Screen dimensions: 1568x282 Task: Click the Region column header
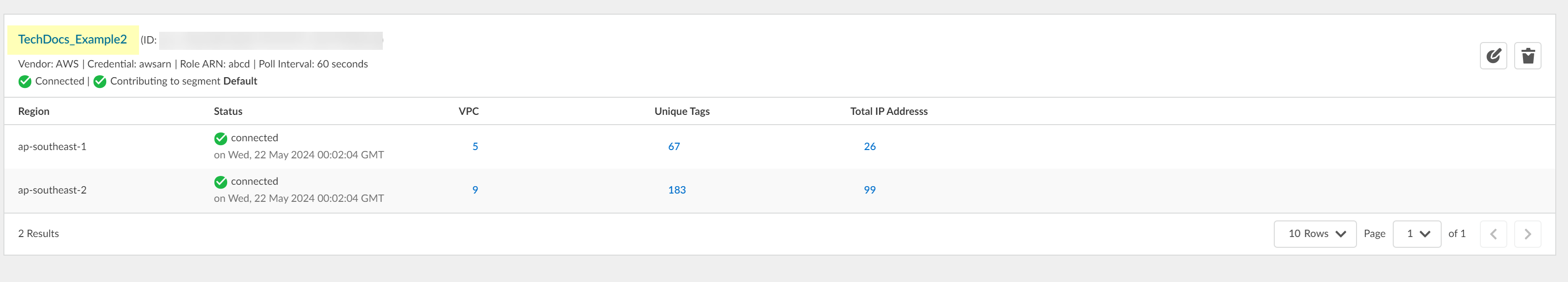(x=33, y=111)
